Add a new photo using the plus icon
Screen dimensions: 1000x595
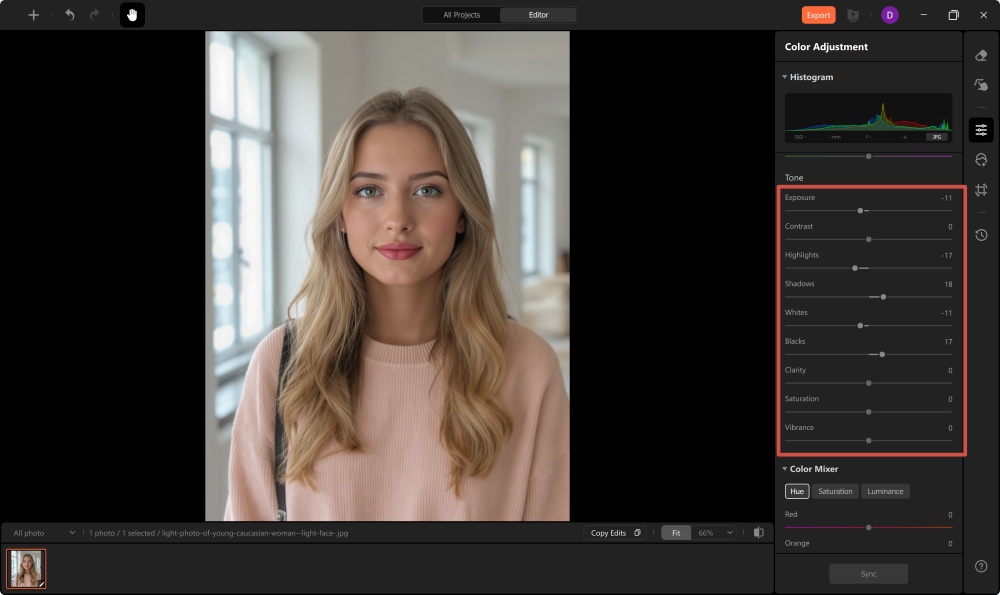[x=33, y=15]
